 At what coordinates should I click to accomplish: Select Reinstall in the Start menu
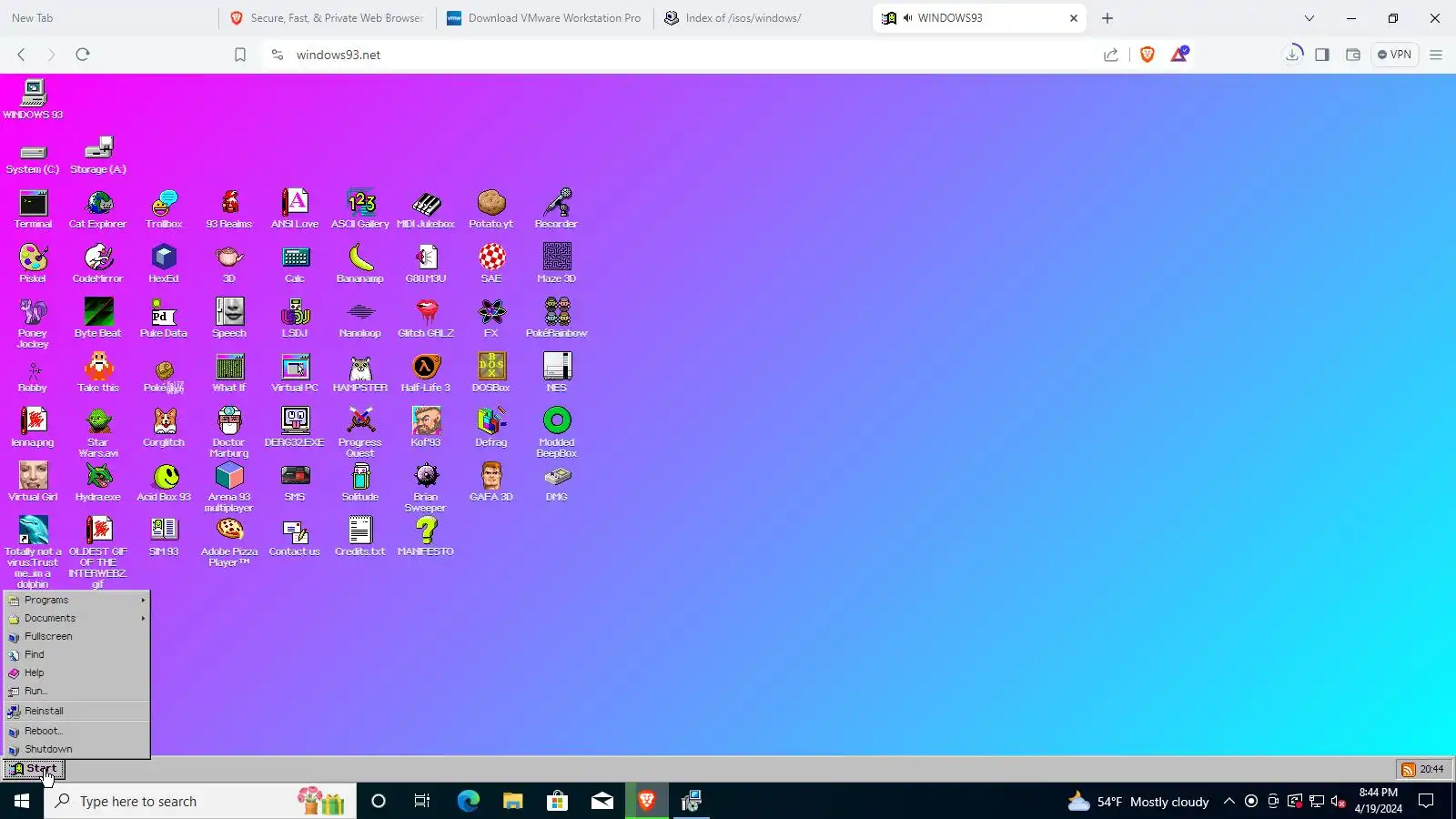tap(77, 712)
